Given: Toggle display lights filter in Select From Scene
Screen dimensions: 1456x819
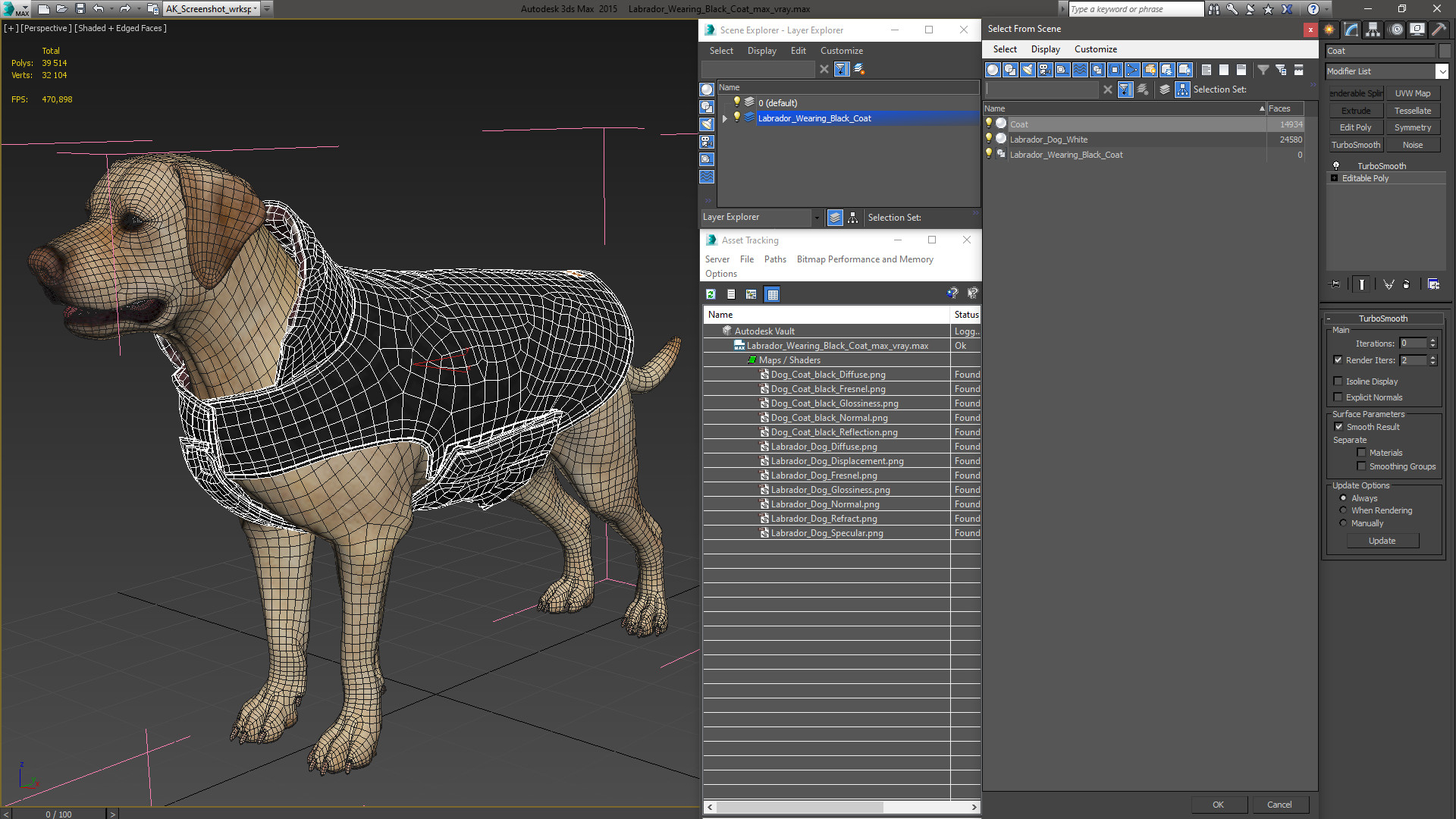Looking at the screenshot, I should (x=1028, y=70).
